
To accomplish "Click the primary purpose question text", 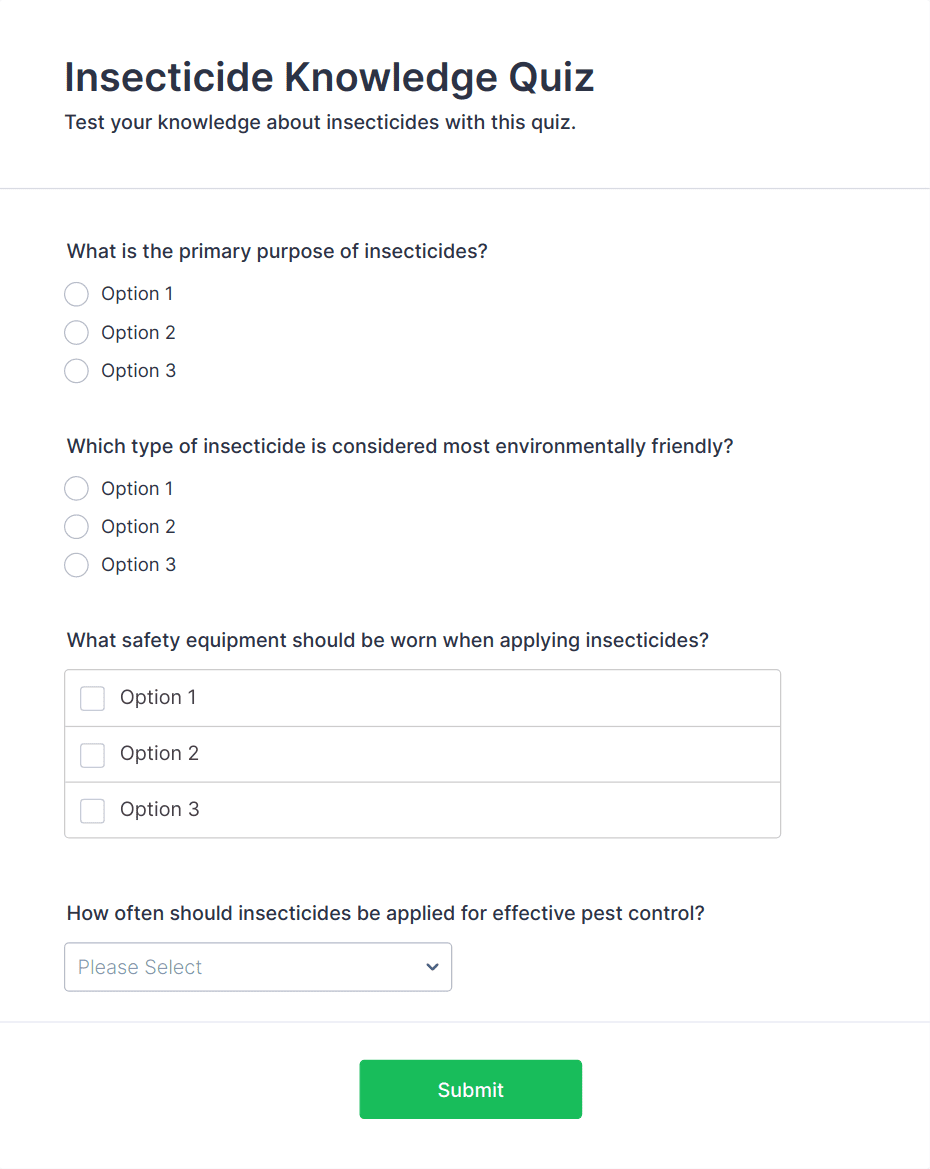I will click(277, 251).
